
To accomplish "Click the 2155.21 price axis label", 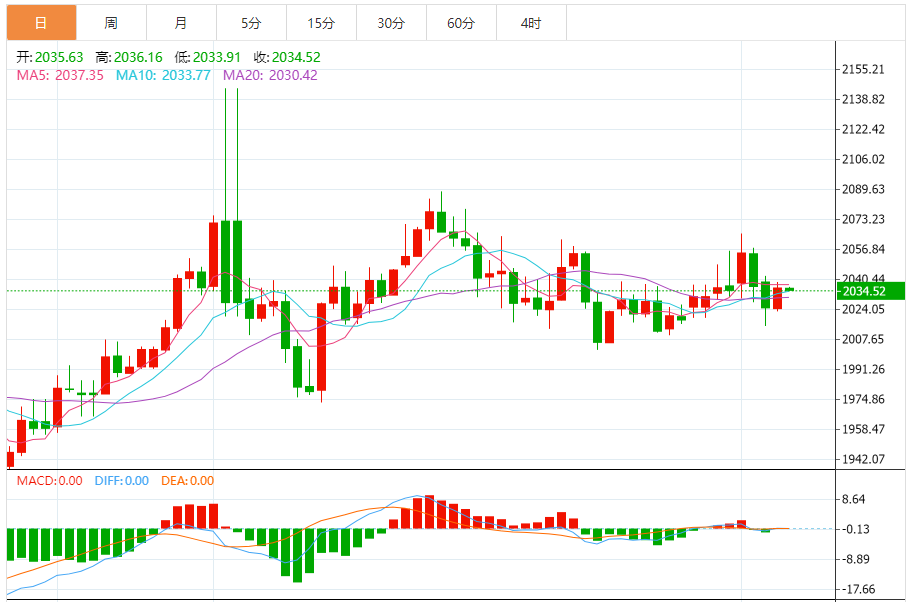I will pyautogui.click(x=863, y=69).
